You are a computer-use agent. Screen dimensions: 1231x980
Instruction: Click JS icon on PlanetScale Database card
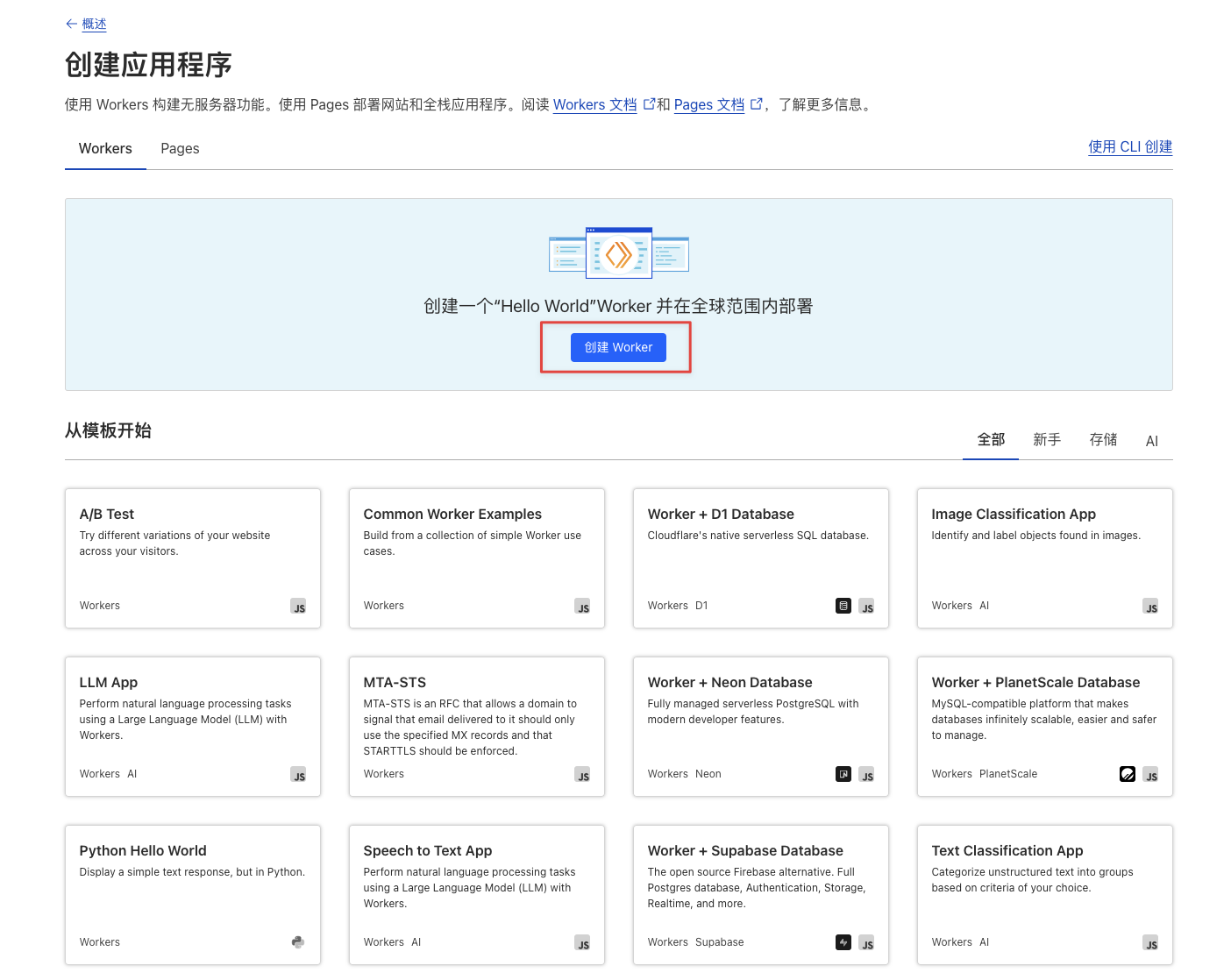point(1150,774)
